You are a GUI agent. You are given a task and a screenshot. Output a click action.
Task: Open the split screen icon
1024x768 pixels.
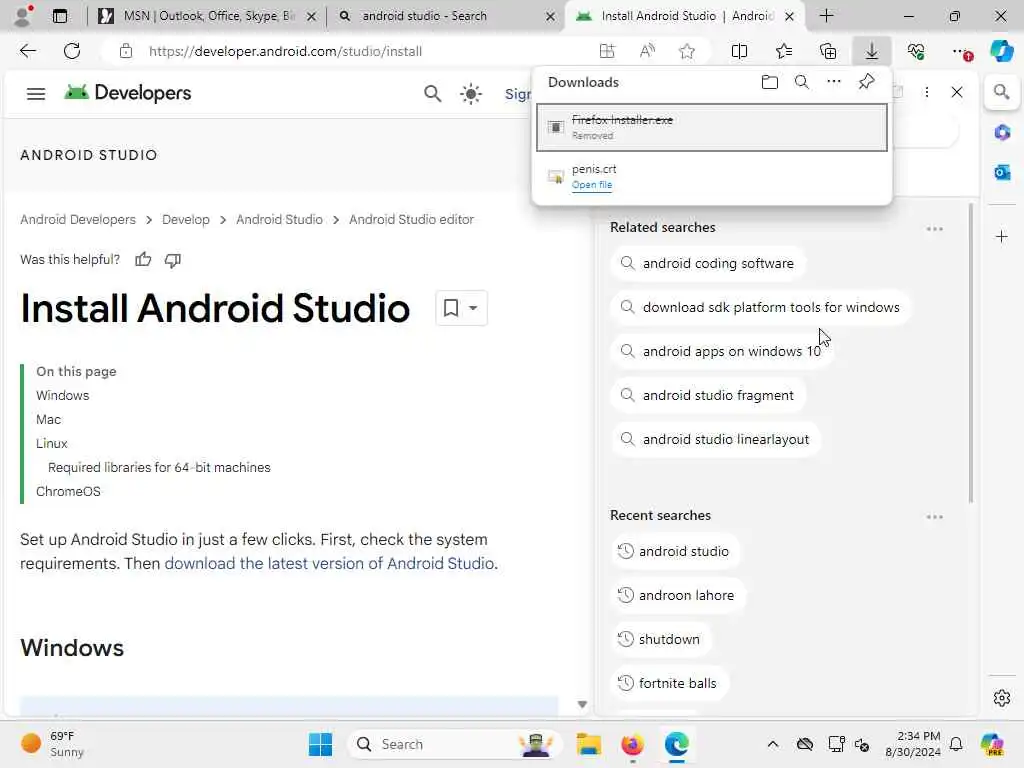coord(739,51)
